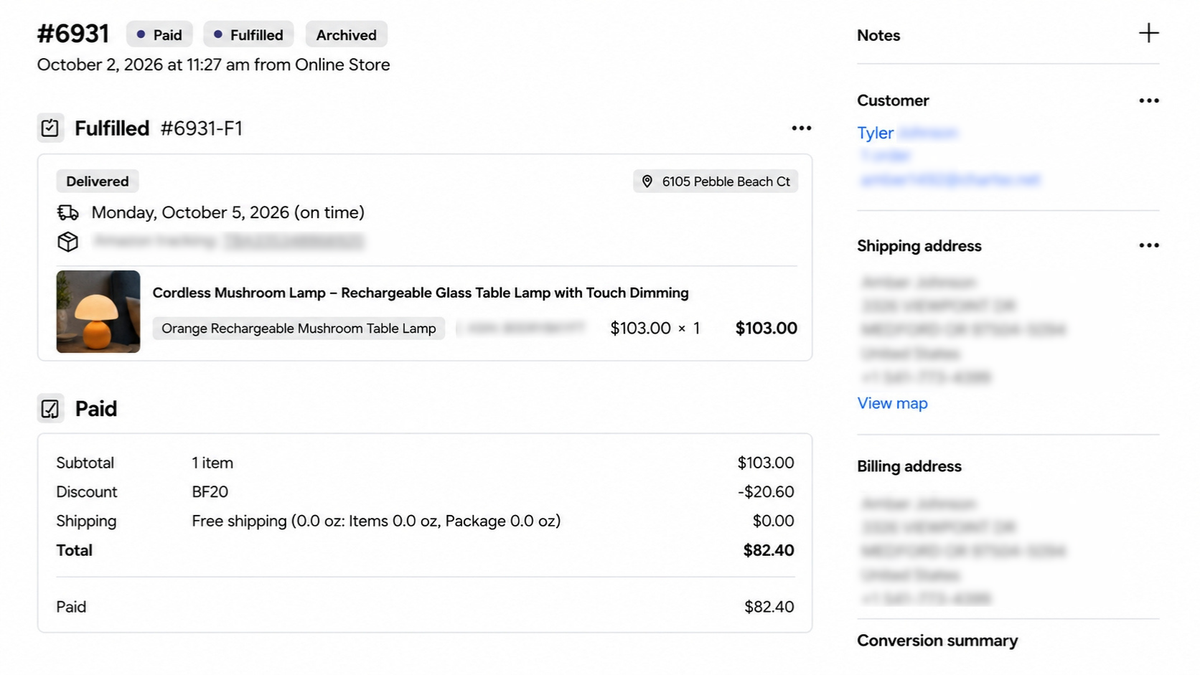Click the delivery date Monday, October 5, 2026
Viewport: 1200px width, 675px height.
(228, 212)
